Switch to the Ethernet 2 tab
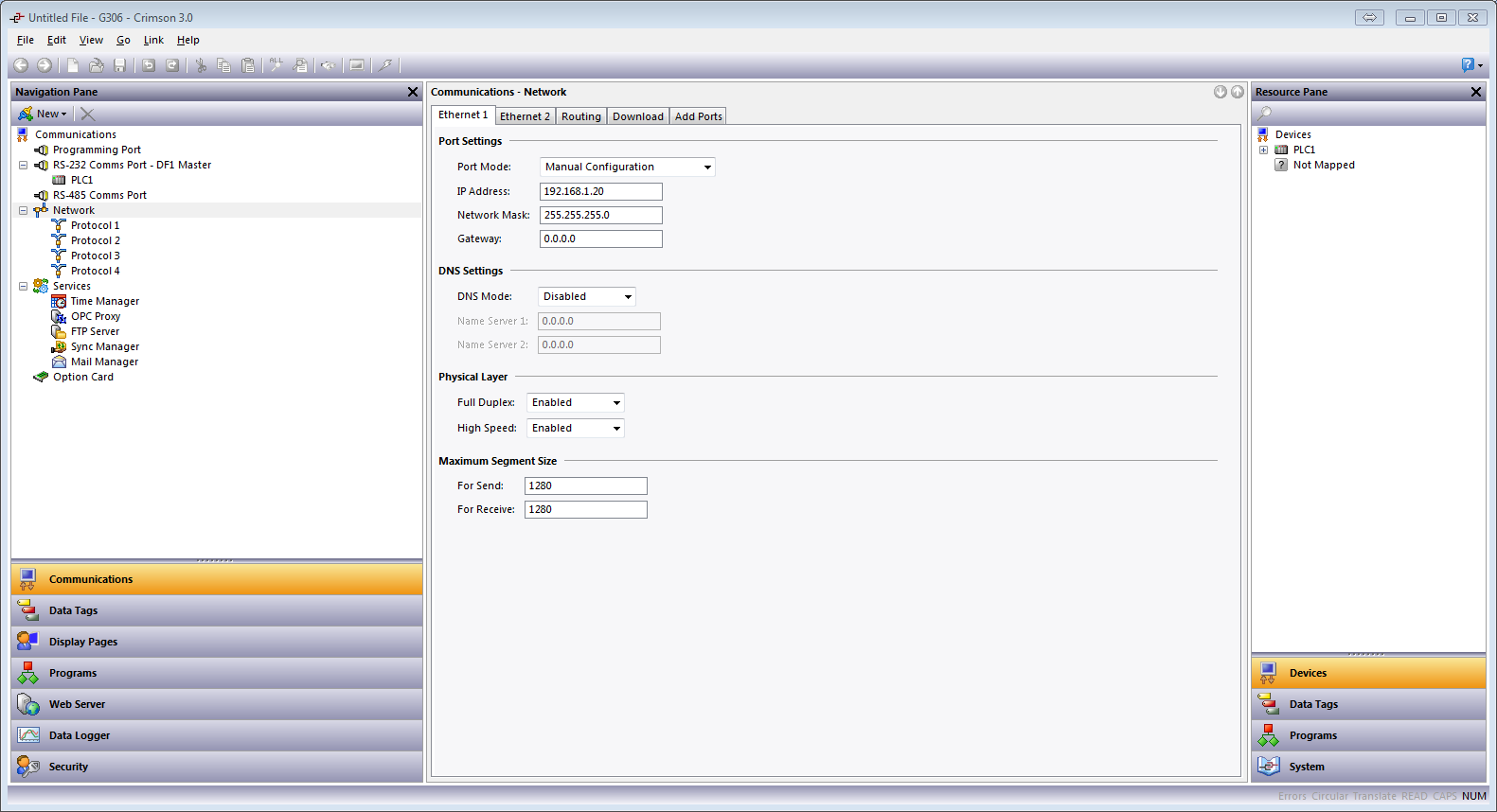 [x=525, y=116]
